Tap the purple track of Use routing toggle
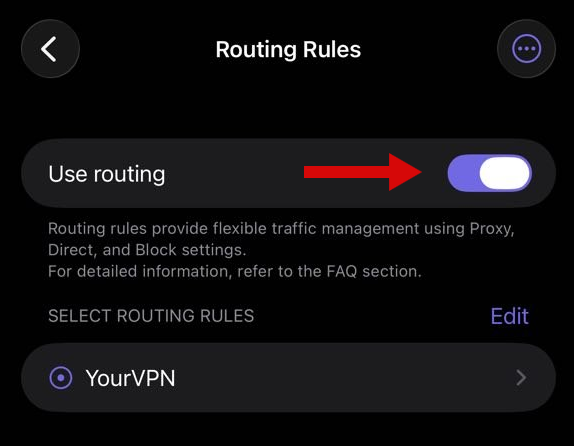Image resolution: width=574 pixels, height=446 pixels. [463, 173]
